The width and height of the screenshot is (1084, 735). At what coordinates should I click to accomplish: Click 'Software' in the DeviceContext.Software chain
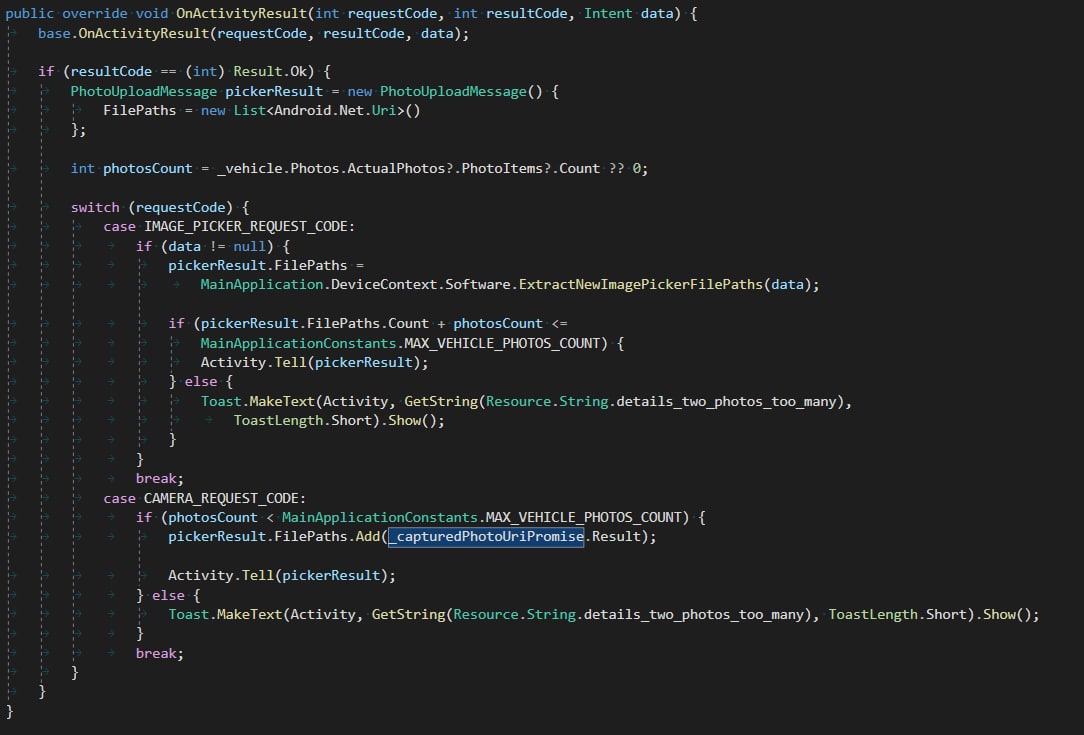478,285
